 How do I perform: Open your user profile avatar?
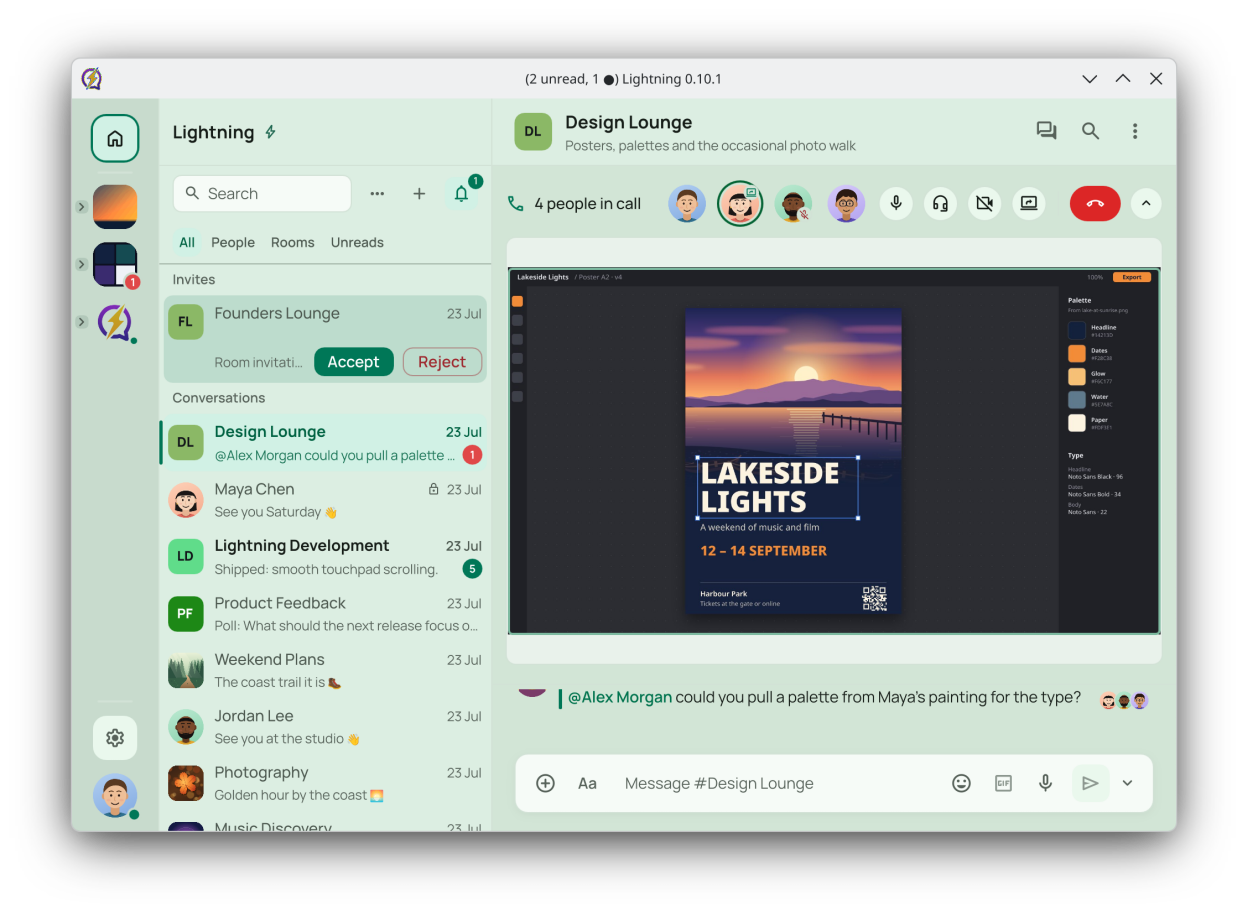(x=115, y=796)
